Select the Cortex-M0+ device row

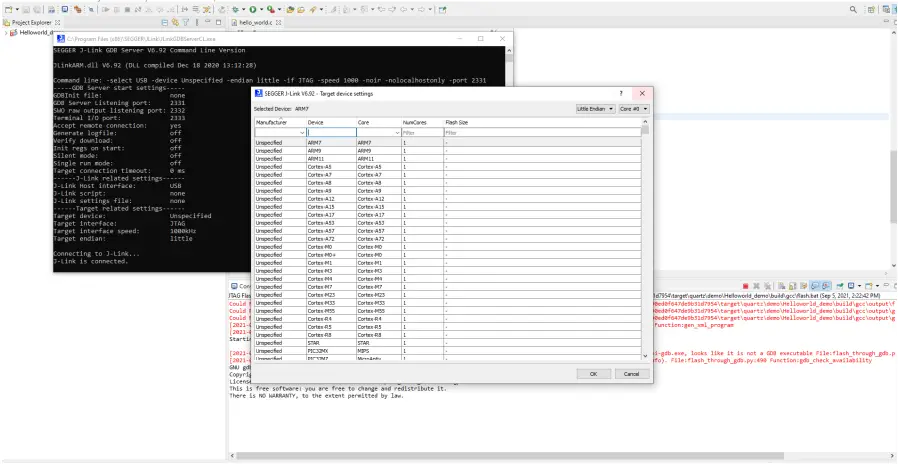[x=448, y=254]
